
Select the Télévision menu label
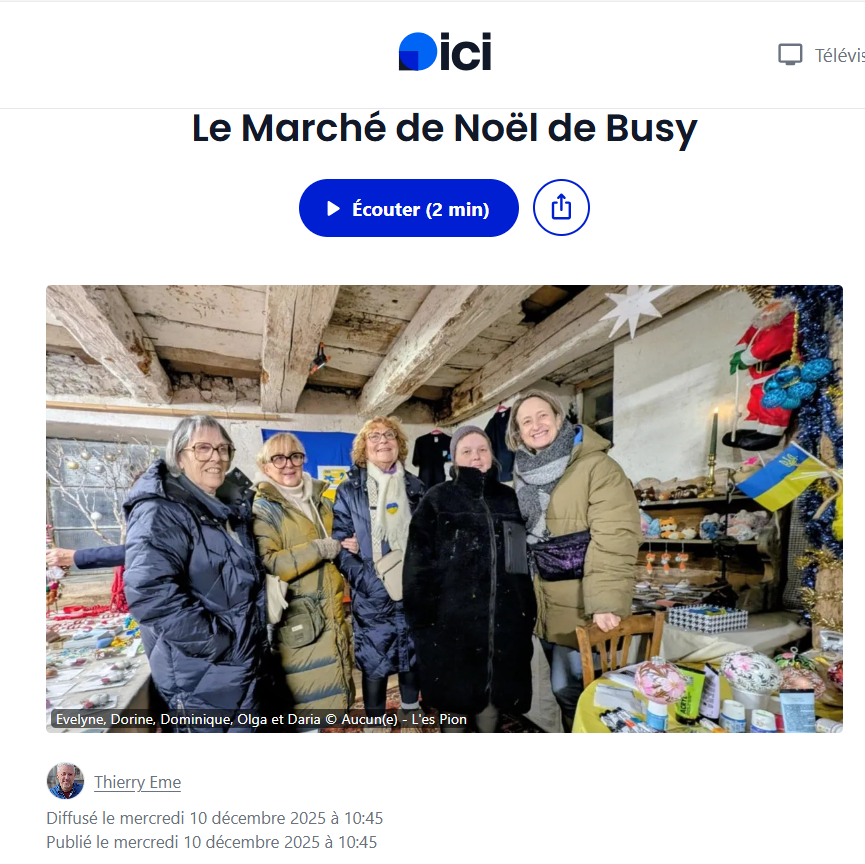(840, 55)
